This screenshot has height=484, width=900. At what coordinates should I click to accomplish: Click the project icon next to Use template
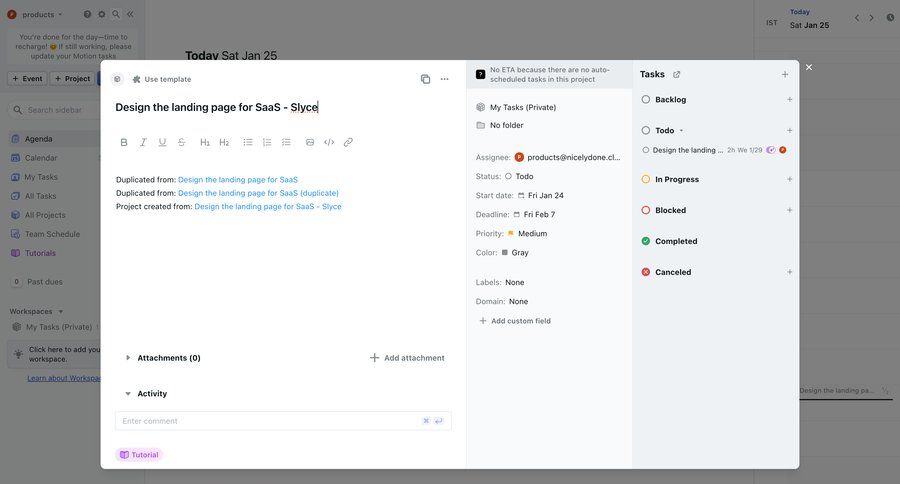click(x=117, y=79)
